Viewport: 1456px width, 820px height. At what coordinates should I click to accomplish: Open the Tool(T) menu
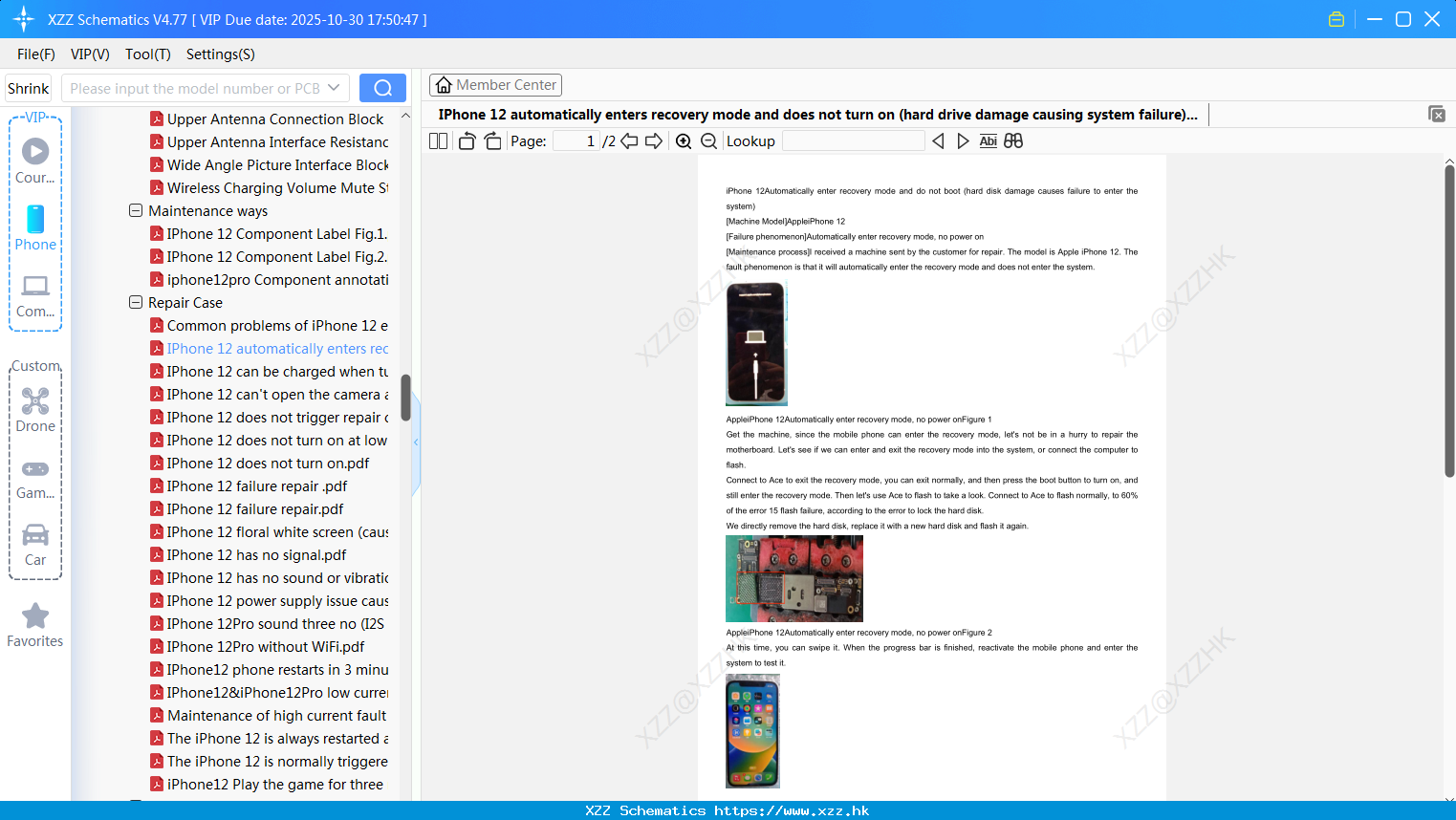point(148,54)
